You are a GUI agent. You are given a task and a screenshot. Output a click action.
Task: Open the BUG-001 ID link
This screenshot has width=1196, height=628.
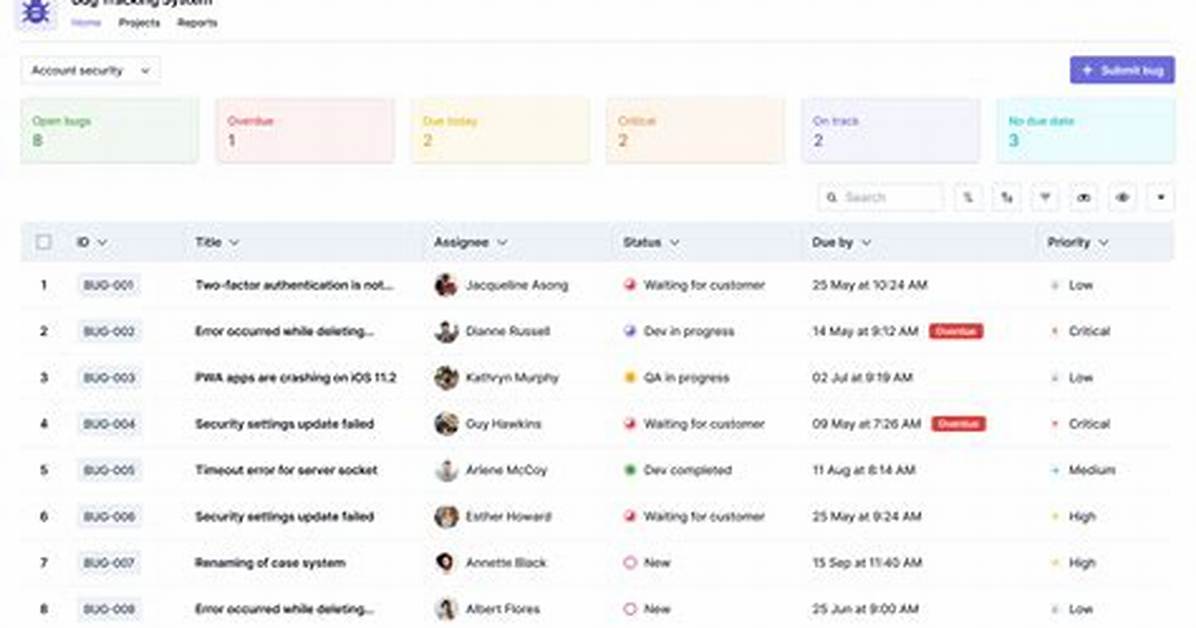coord(108,285)
